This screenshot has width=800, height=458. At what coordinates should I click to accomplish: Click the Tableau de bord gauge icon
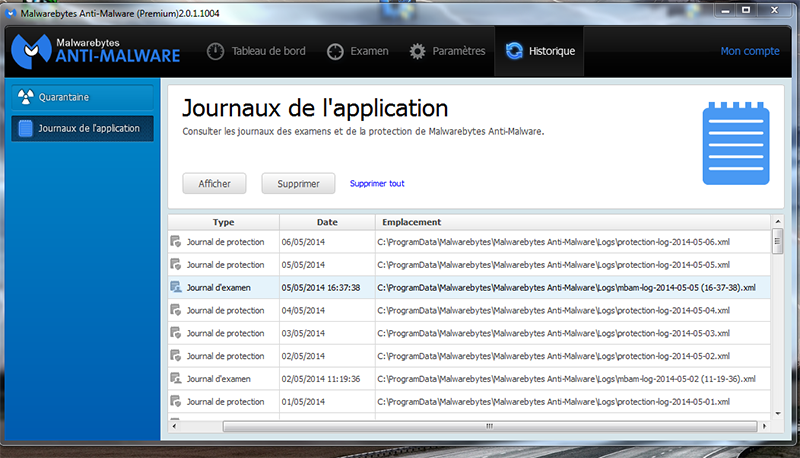(215, 52)
